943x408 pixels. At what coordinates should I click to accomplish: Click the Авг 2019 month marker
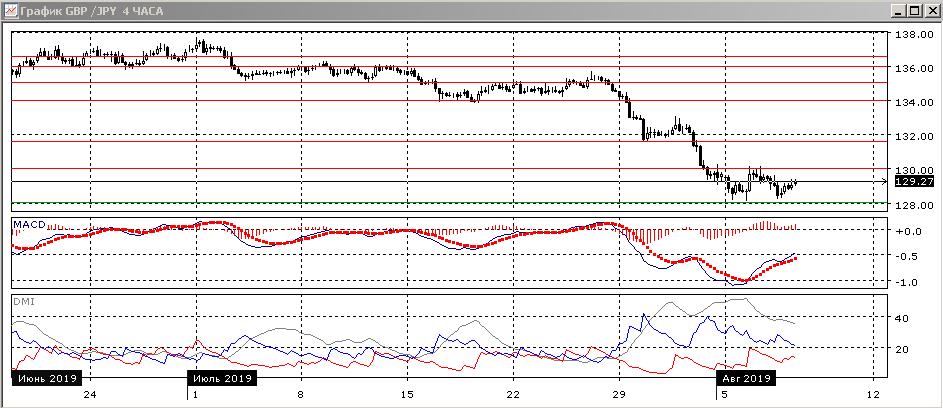click(x=743, y=379)
